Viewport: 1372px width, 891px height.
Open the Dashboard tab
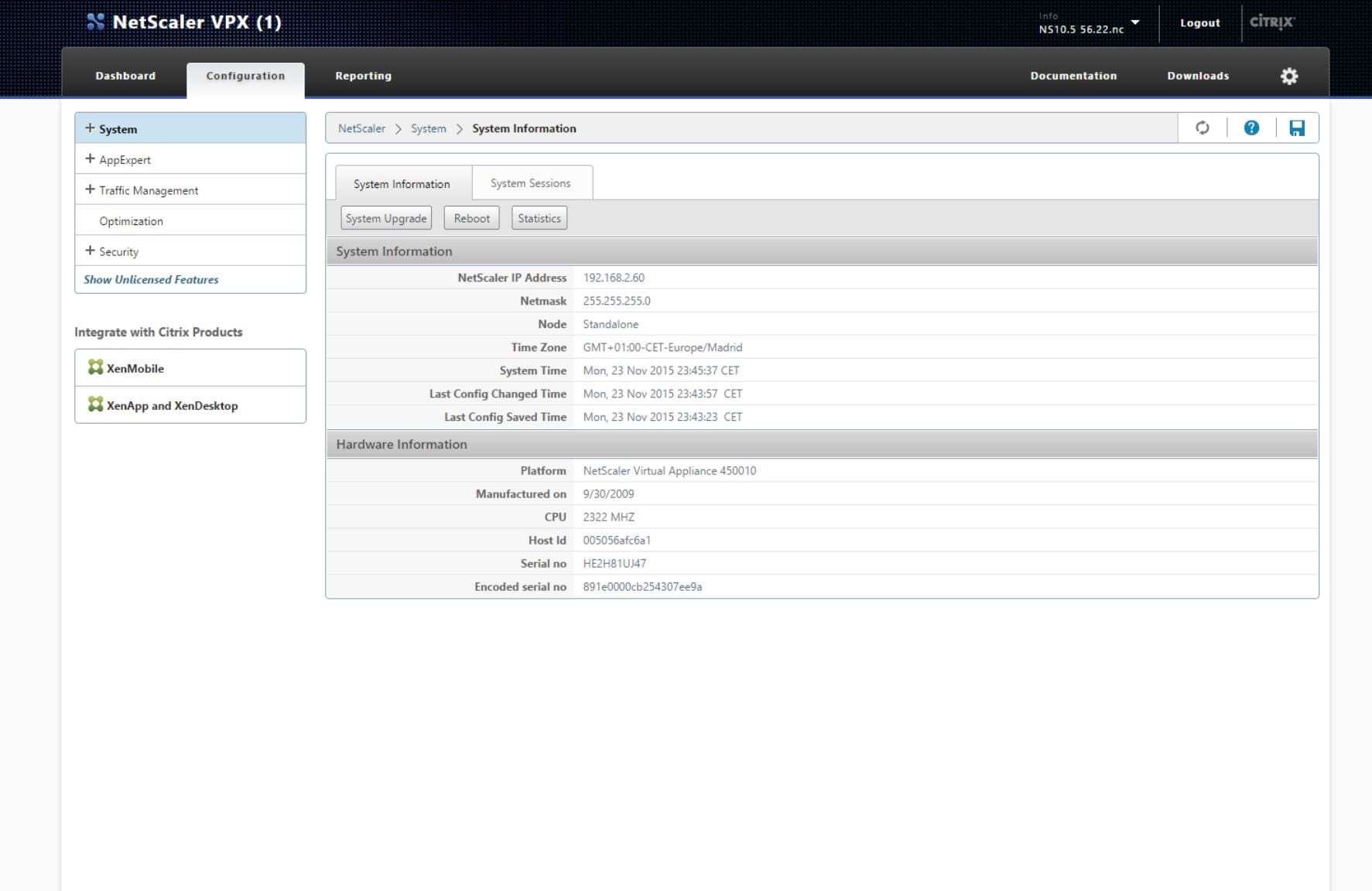(x=125, y=75)
